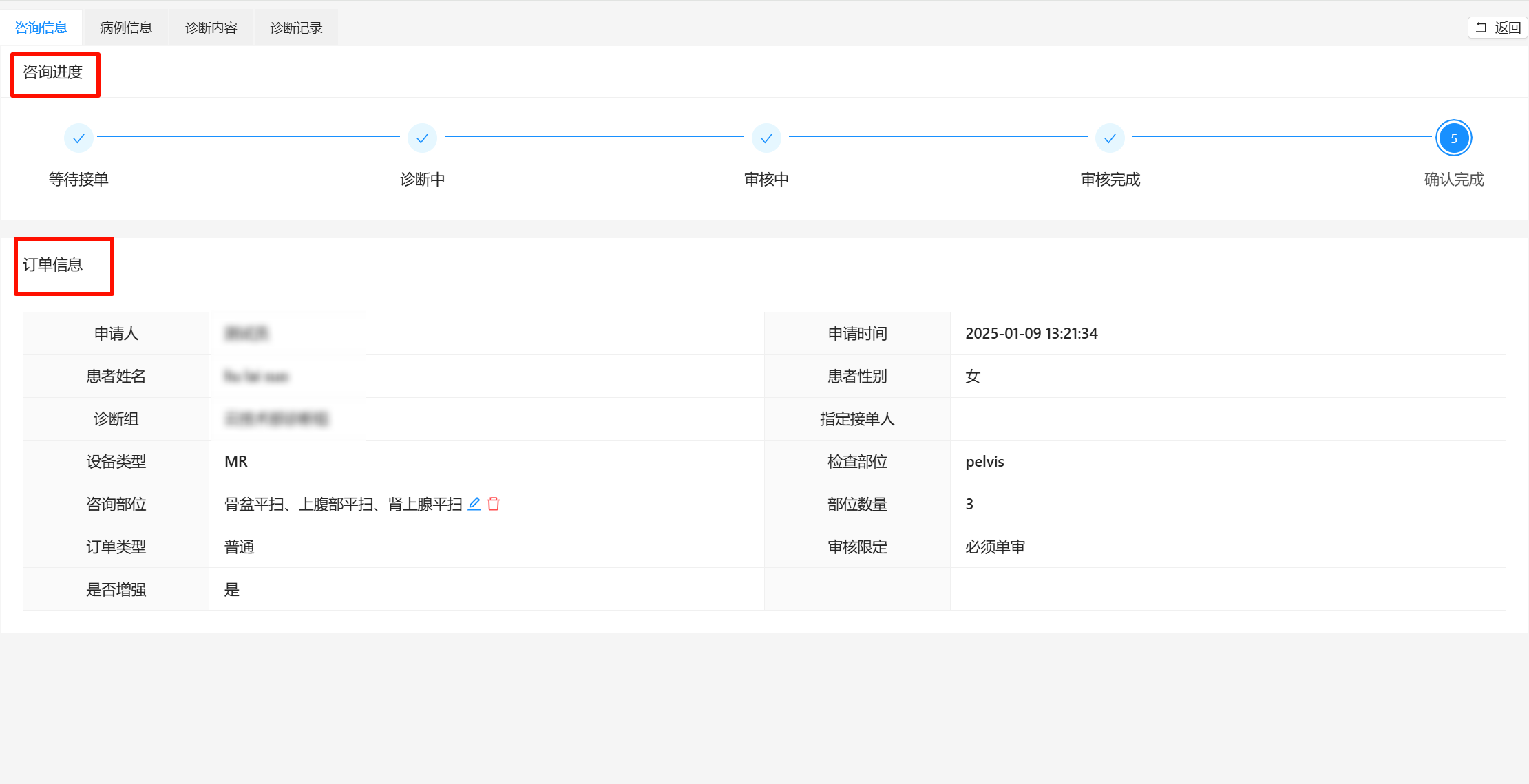Select the 诊断记录 tab
1529x784 pixels.
click(x=296, y=28)
